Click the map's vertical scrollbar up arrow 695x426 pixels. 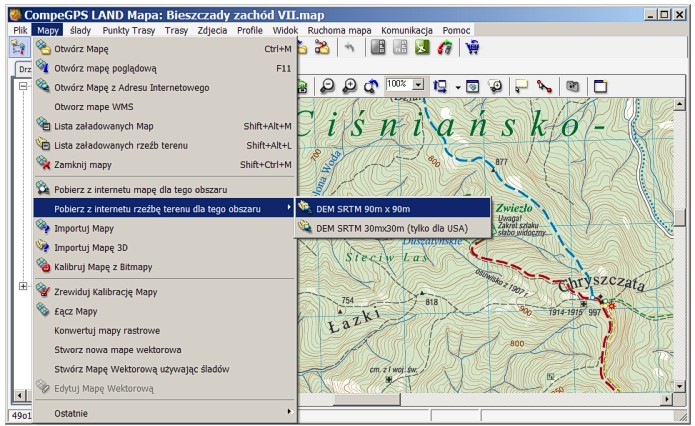[679, 105]
